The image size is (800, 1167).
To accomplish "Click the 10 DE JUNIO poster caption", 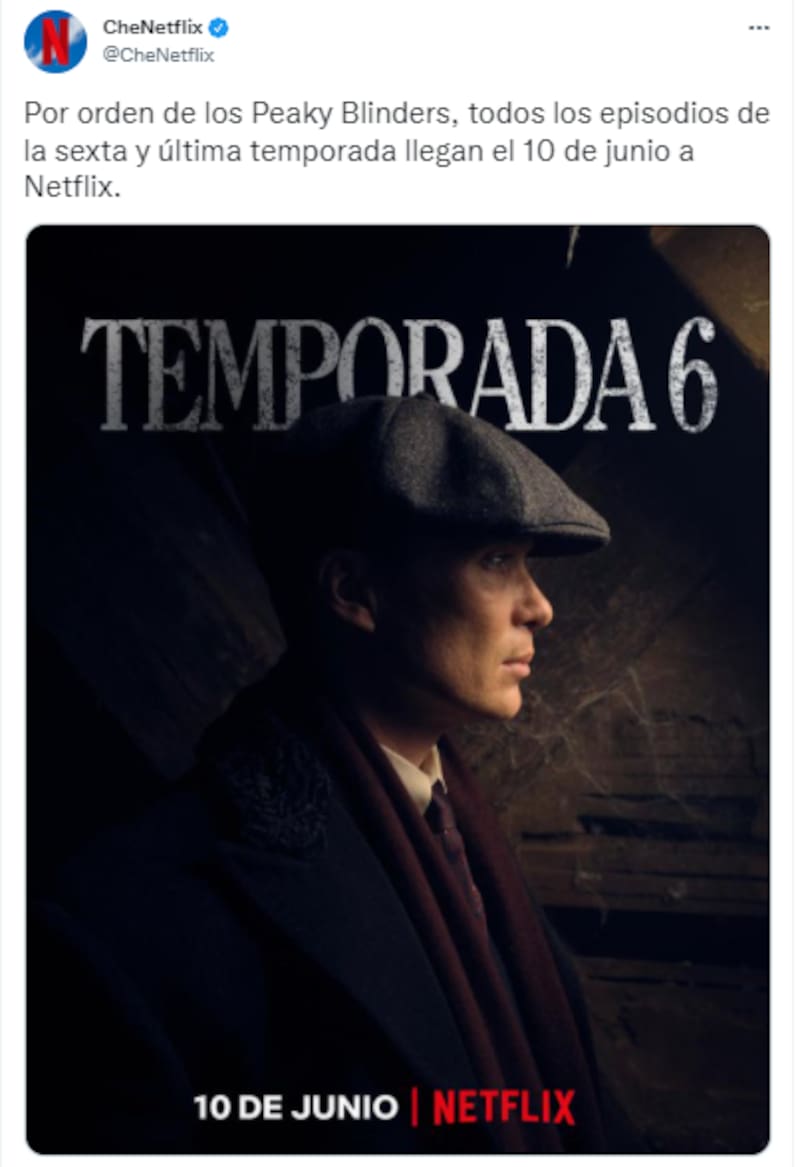I will (295, 1107).
